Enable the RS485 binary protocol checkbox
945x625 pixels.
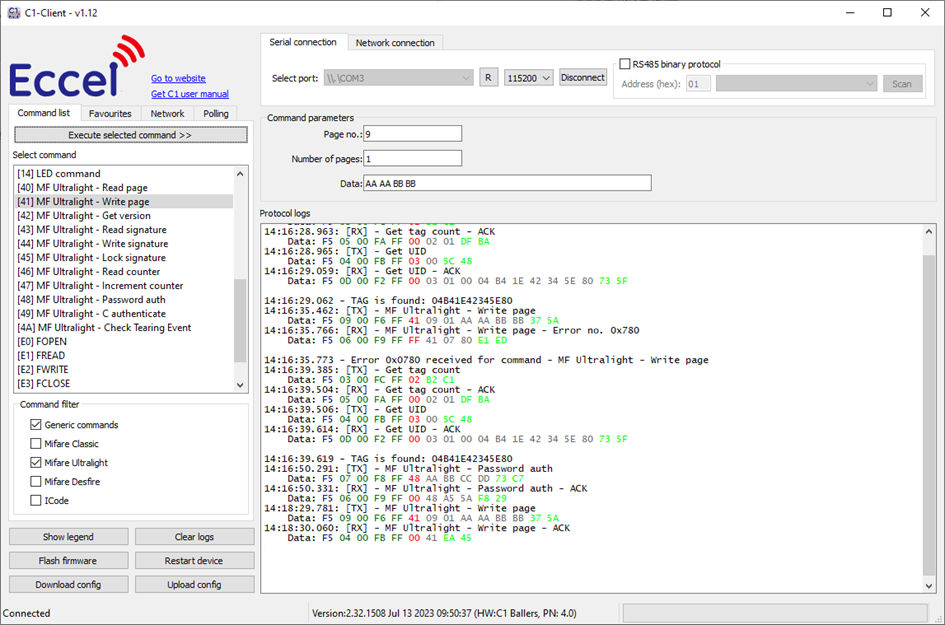(x=625, y=64)
